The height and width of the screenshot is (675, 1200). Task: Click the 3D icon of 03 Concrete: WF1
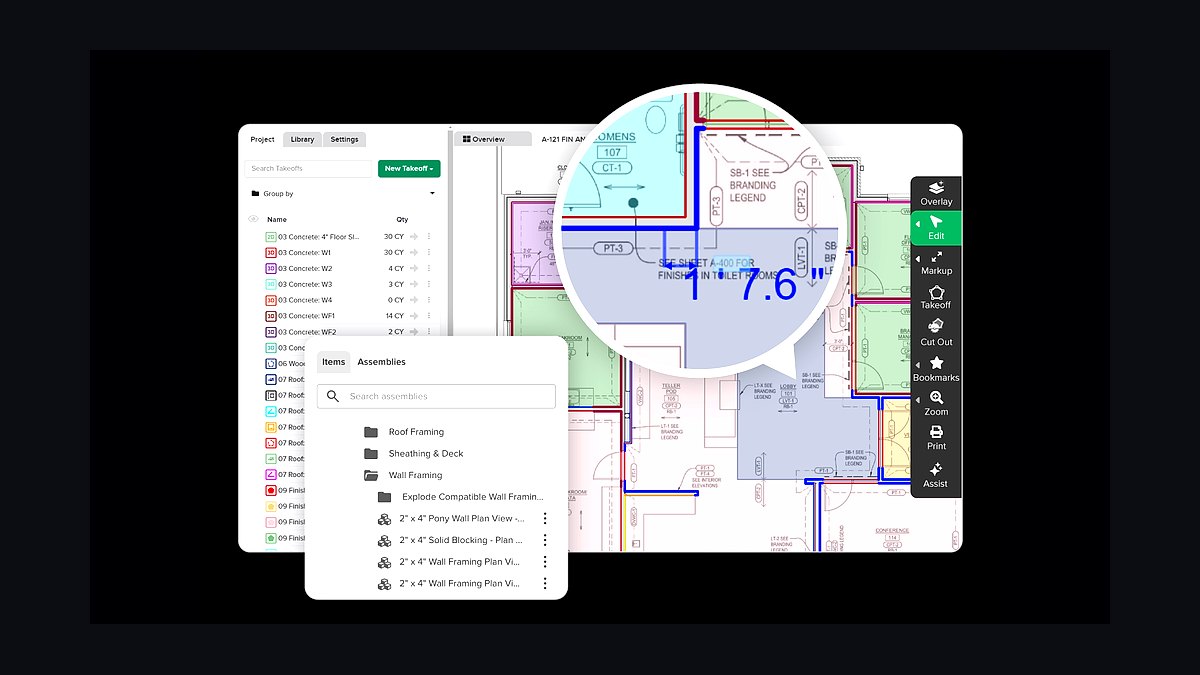click(270, 316)
